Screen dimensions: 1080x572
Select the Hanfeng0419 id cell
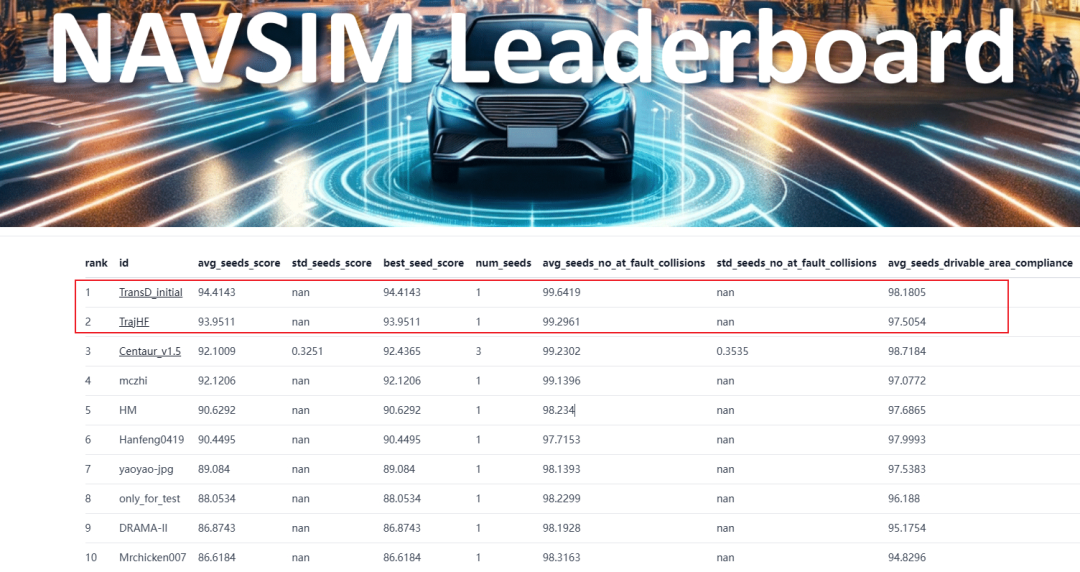point(152,440)
